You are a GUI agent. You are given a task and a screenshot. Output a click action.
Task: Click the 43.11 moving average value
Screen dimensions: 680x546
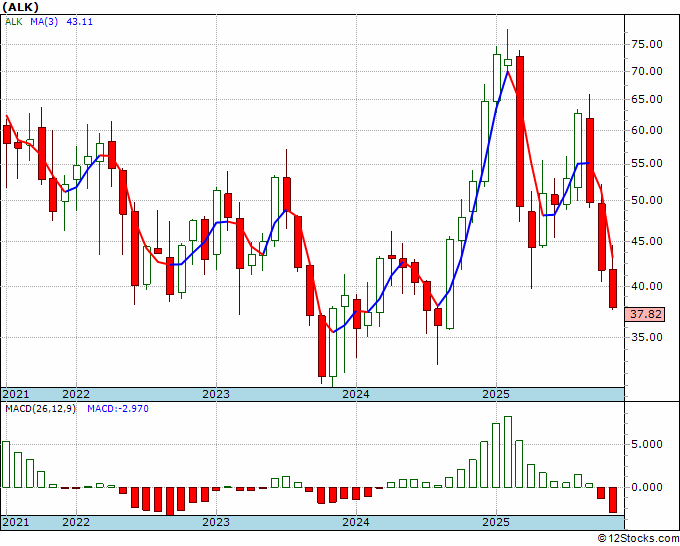[x=79, y=22]
